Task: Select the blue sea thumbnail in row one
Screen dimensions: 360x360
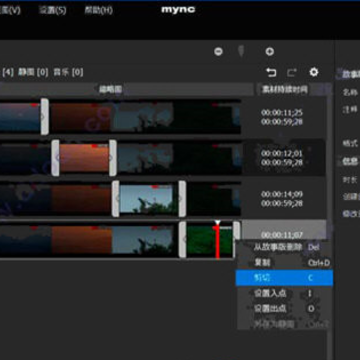Action: (20, 117)
